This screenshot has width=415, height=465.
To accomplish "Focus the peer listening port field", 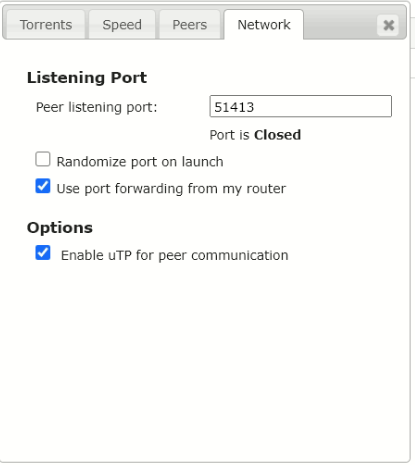I will (x=300, y=106).
